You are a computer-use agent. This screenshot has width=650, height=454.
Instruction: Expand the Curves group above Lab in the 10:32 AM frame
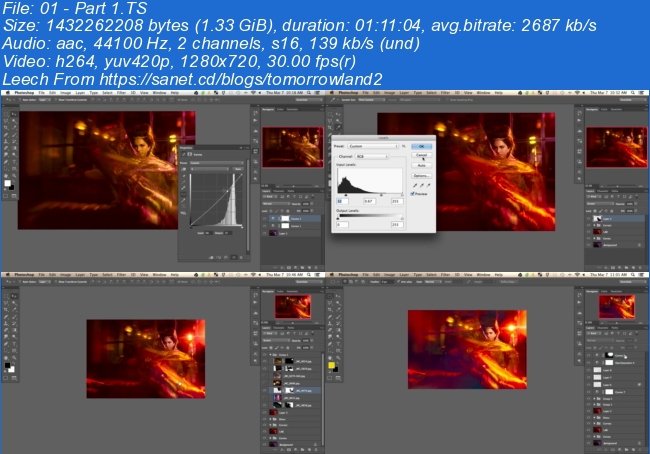[594, 225]
